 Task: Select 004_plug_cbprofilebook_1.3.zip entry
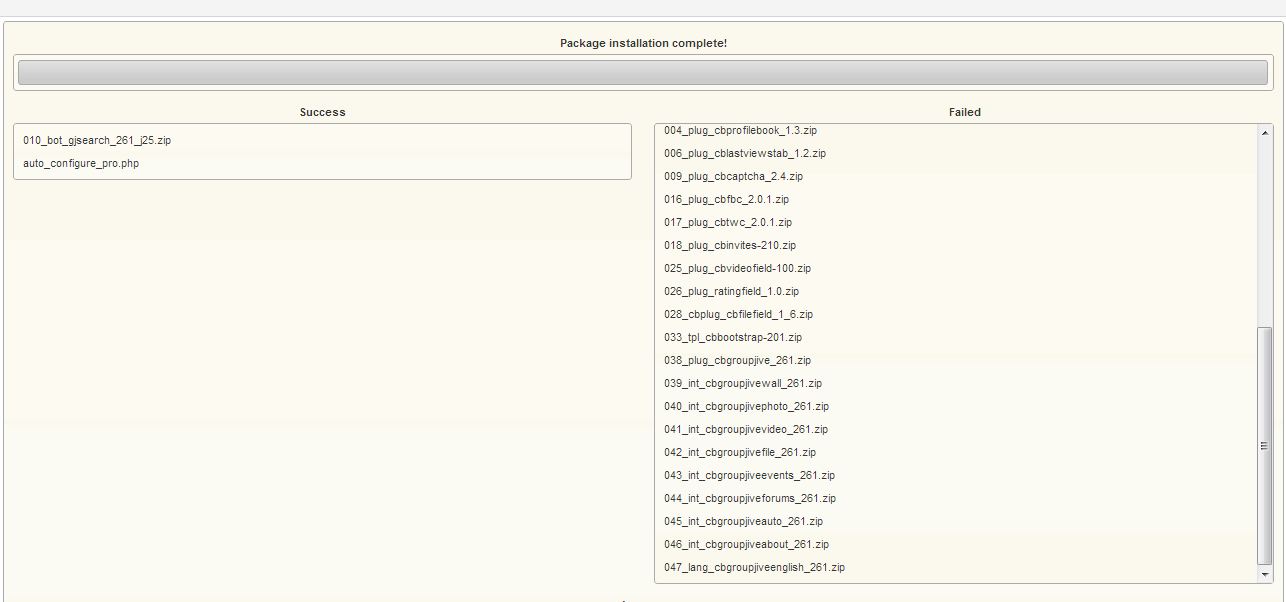click(x=741, y=131)
